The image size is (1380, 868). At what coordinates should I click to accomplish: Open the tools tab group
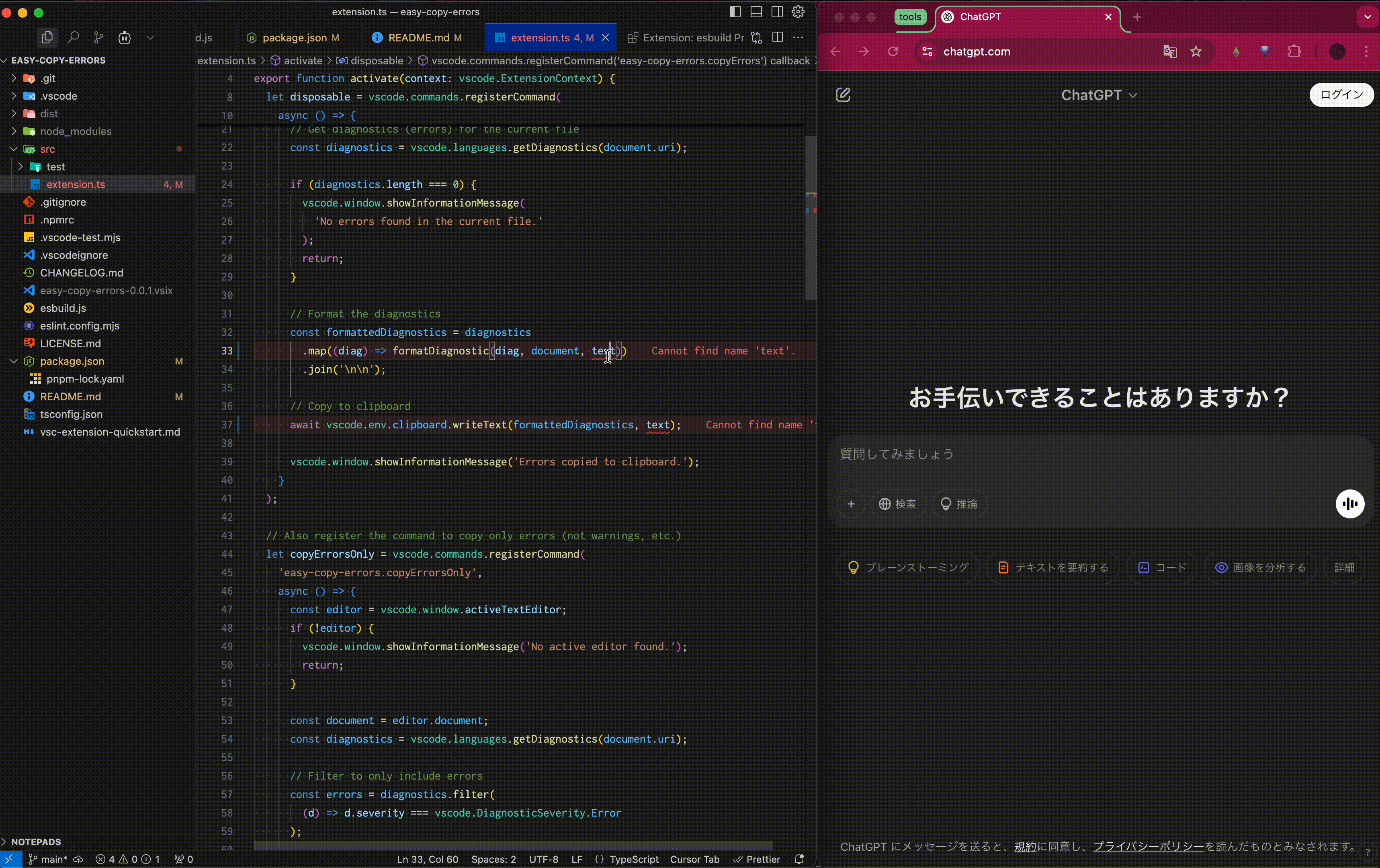(x=909, y=16)
